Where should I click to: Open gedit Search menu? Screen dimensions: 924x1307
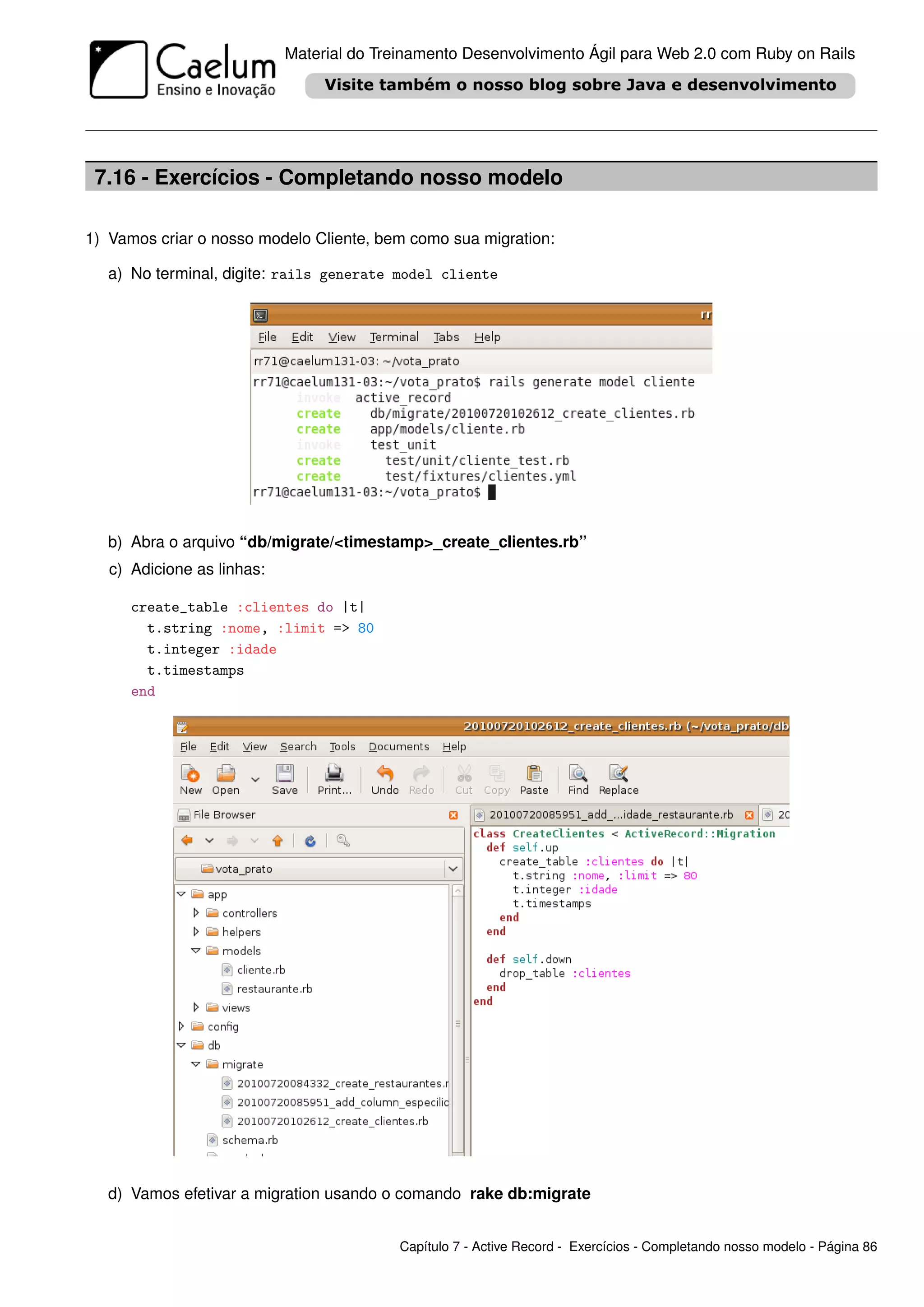298,746
